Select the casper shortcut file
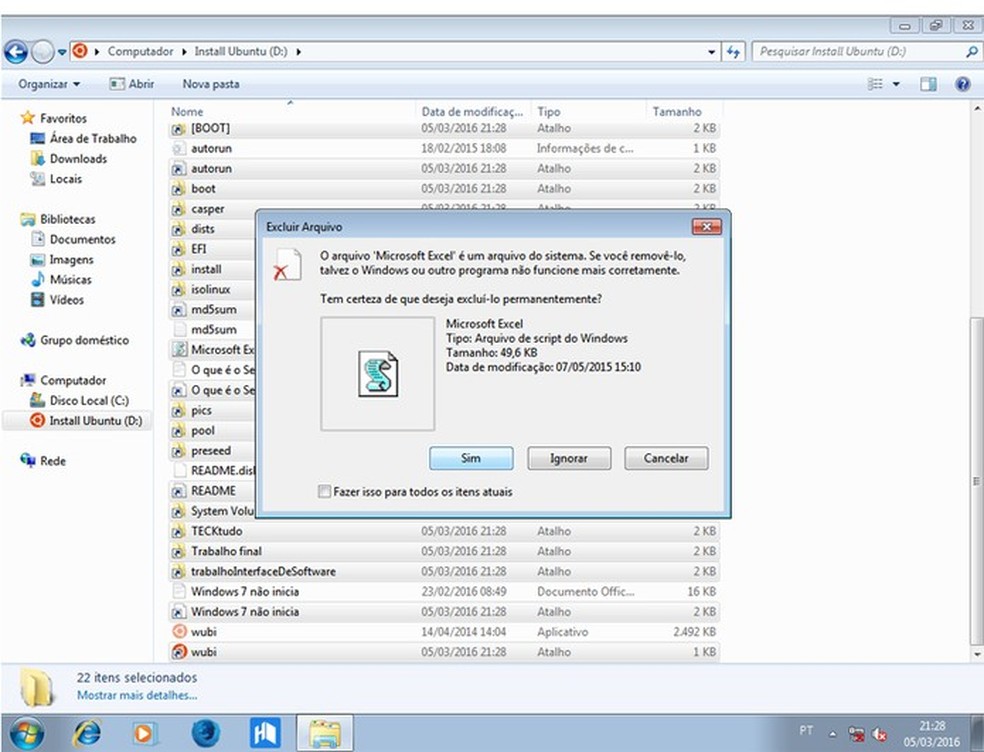This screenshot has width=984, height=752. tap(208, 209)
